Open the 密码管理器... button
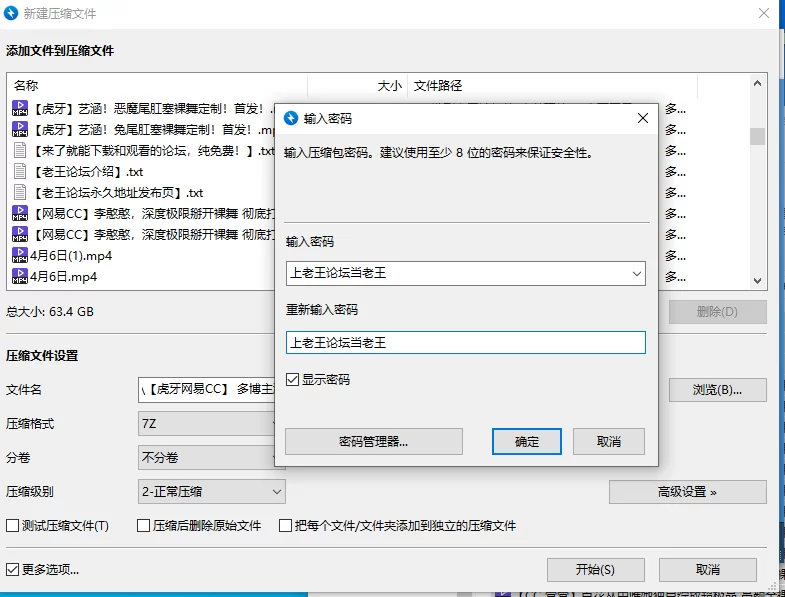This screenshot has height=597, width=785. point(373,442)
